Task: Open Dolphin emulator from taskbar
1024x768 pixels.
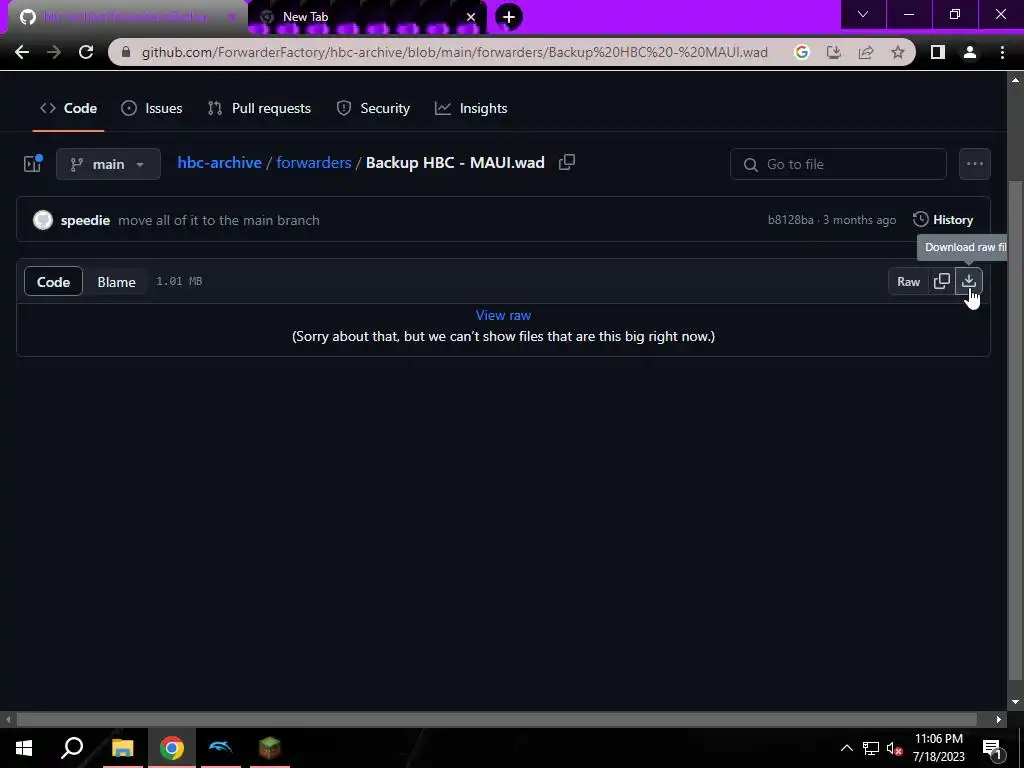Action: click(221, 748)
